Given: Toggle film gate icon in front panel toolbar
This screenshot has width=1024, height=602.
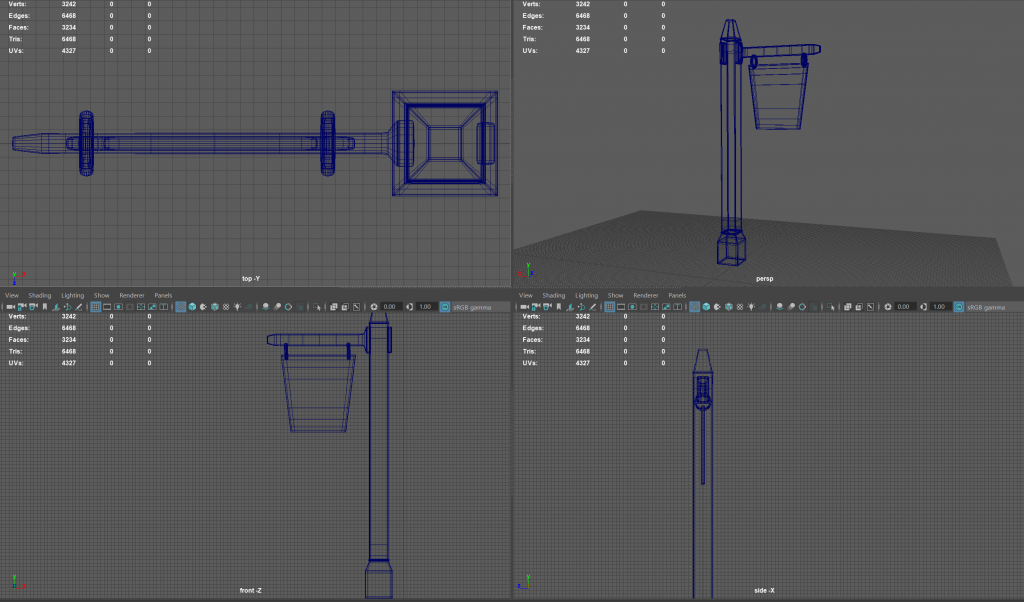Looking at the screenshot, I should 107,307.
